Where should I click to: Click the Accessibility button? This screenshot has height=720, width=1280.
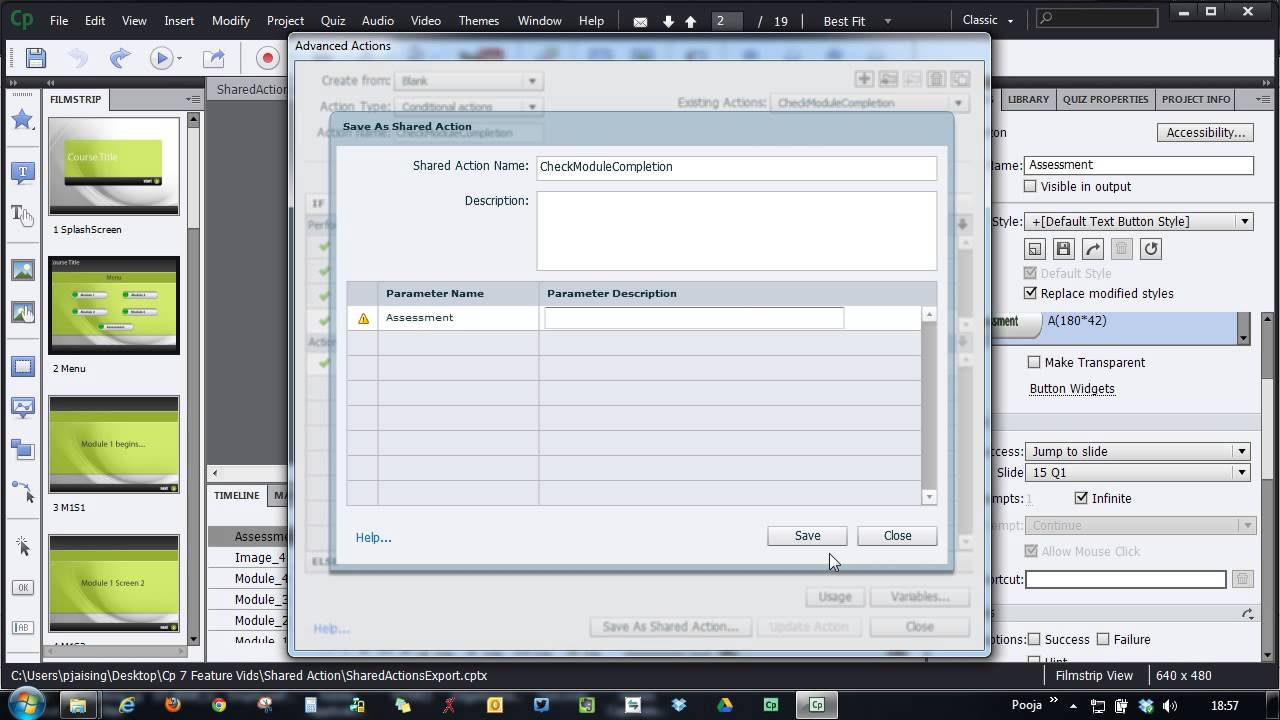(x=1206, y=132)
